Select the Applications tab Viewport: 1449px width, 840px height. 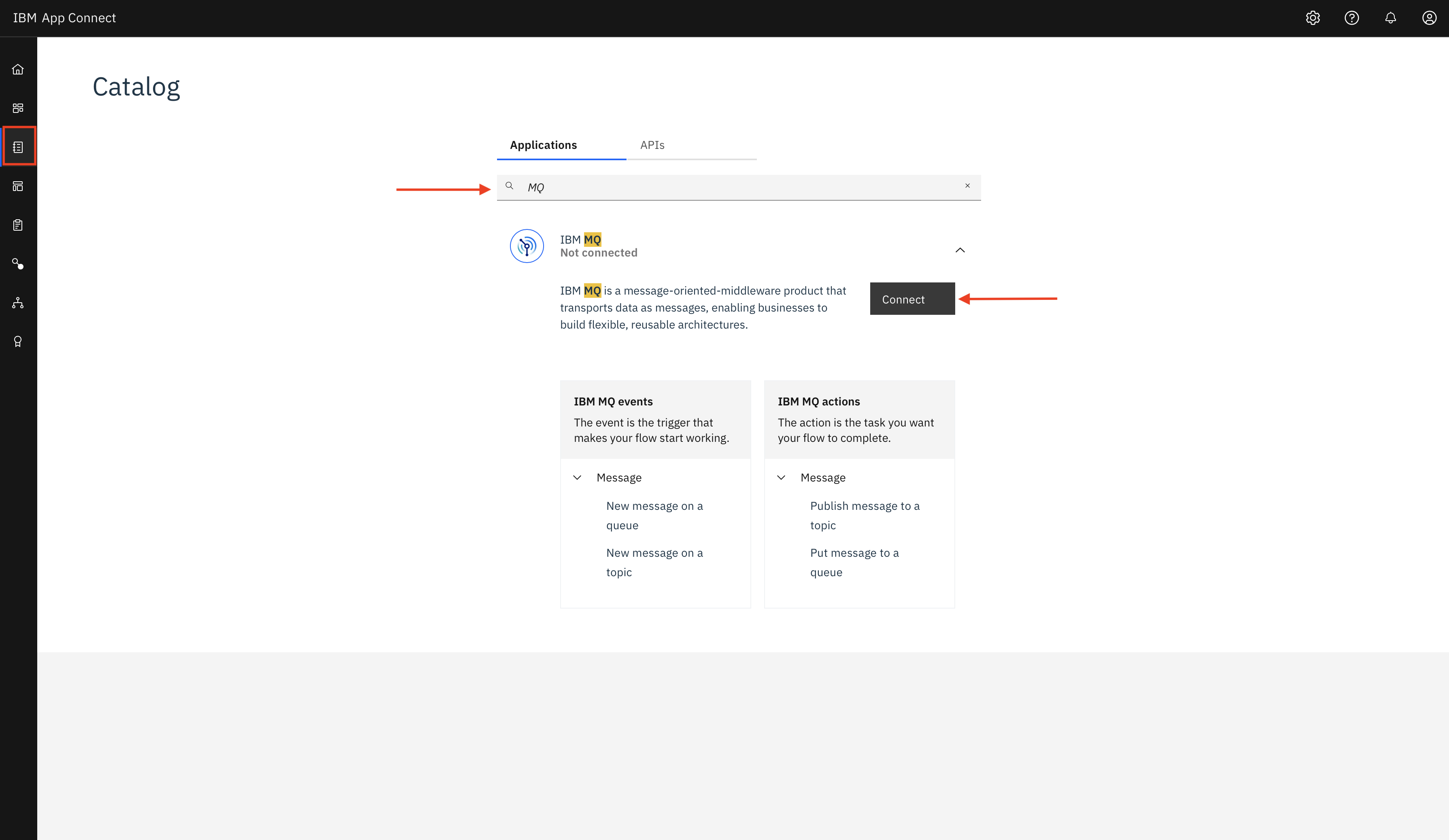[x=543, y=145]
